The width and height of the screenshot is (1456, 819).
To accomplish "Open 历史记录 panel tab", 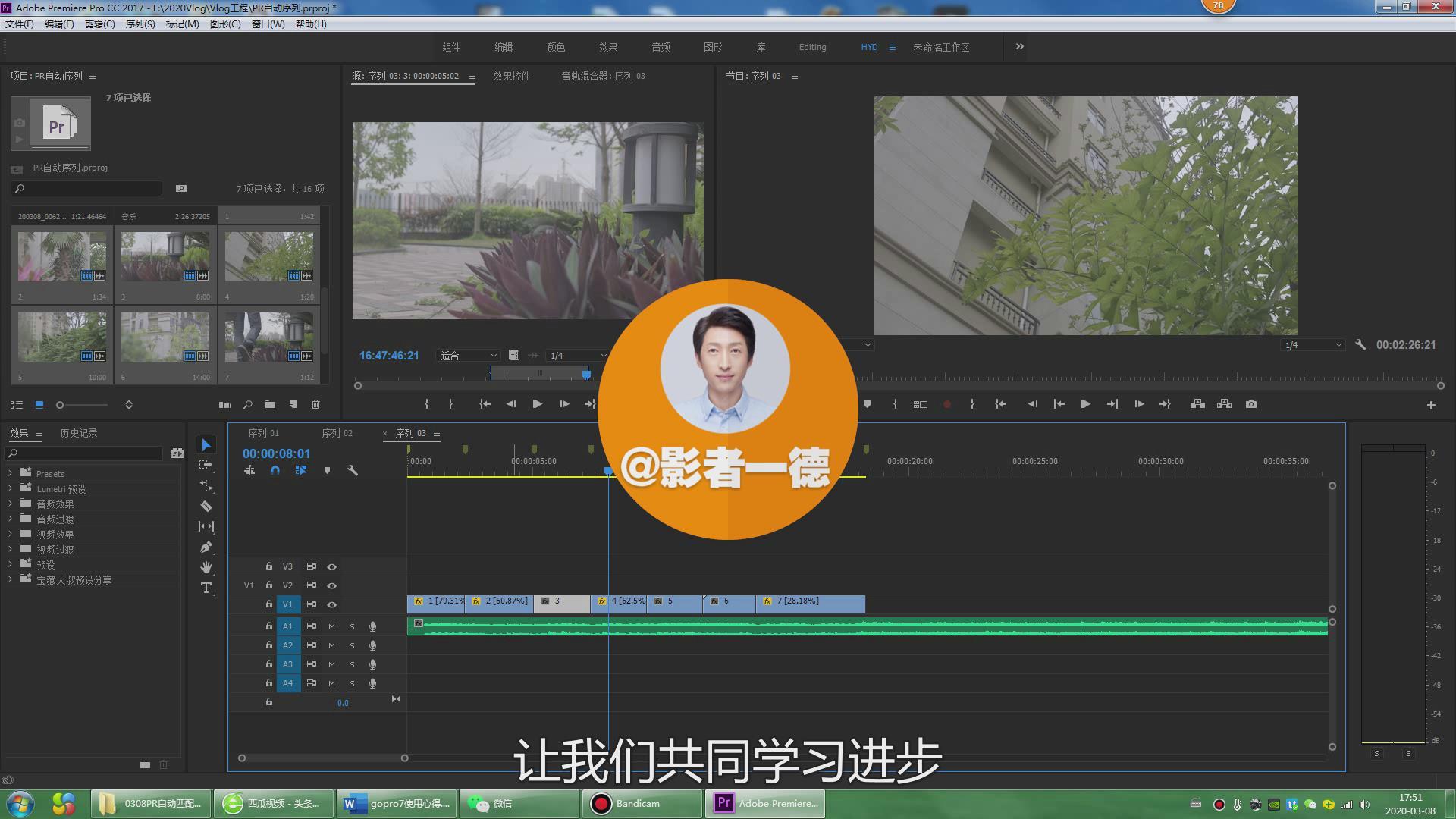I will [x=79, y=433].
